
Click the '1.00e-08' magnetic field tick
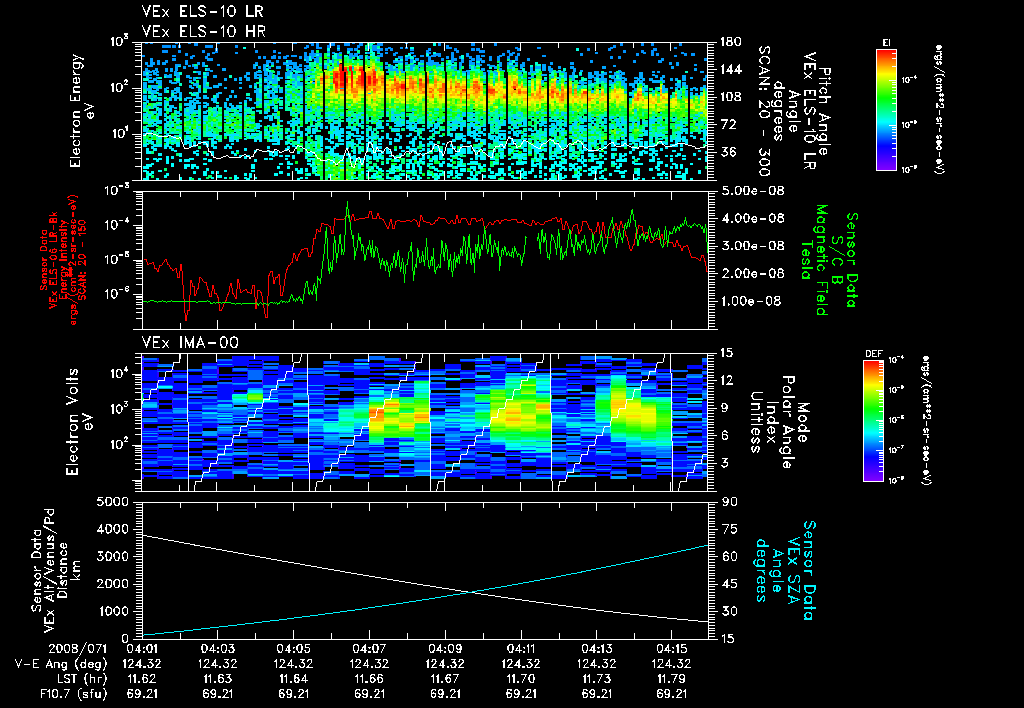[x=750, y=301]
